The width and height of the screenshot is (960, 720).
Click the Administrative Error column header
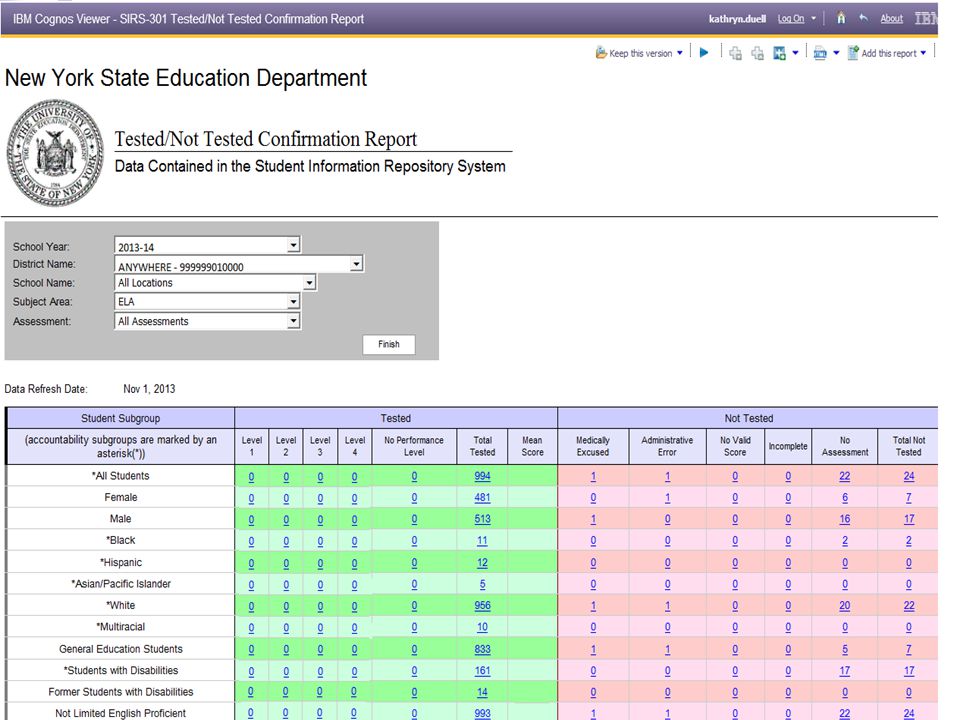pos(667,446)
